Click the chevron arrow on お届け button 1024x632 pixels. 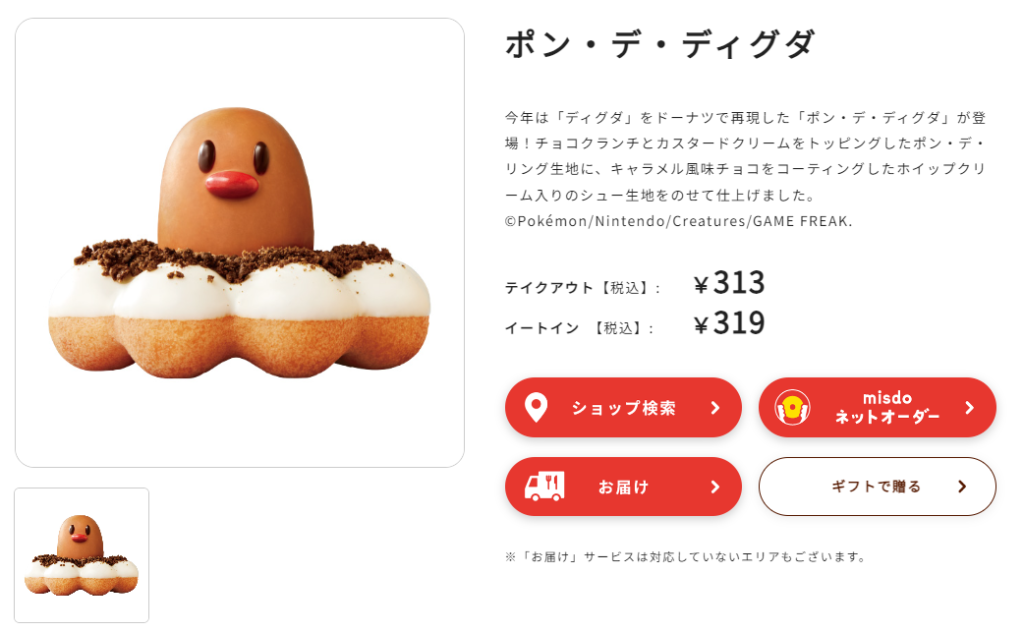(x=715, y=487)
